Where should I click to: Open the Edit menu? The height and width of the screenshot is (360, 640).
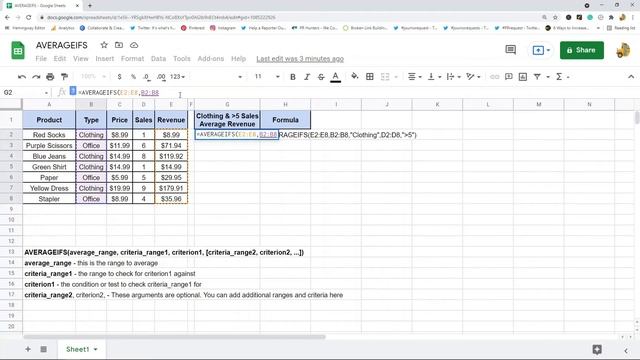pyautogui.click(x=60, y=59)
